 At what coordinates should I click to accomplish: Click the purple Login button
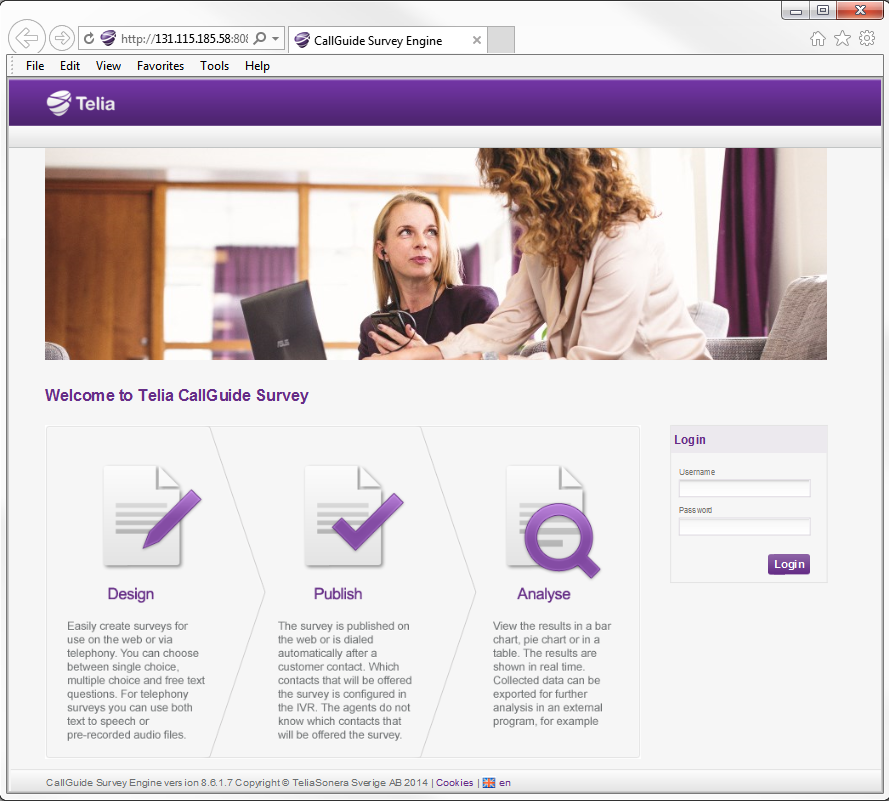click(x=789, y=564)
